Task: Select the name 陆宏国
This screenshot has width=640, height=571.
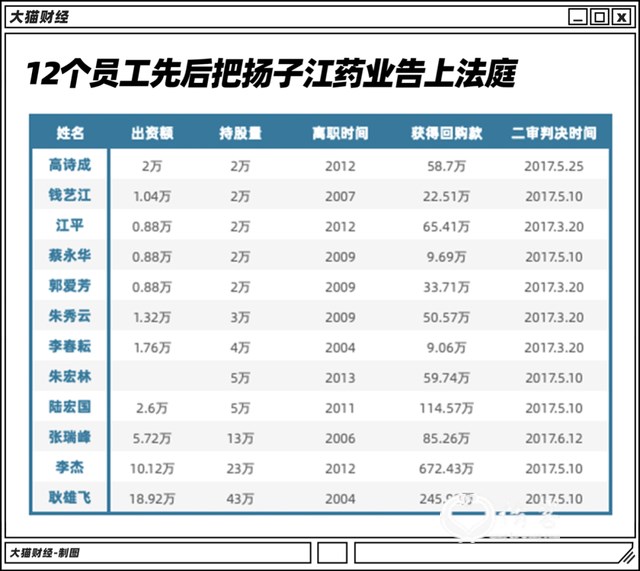Action: (x=70, y=407)
